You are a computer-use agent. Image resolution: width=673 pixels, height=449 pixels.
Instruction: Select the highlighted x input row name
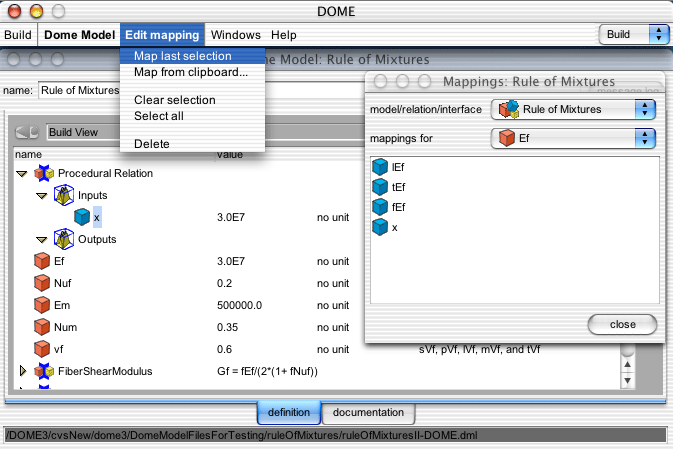click(x=97, y=217)
